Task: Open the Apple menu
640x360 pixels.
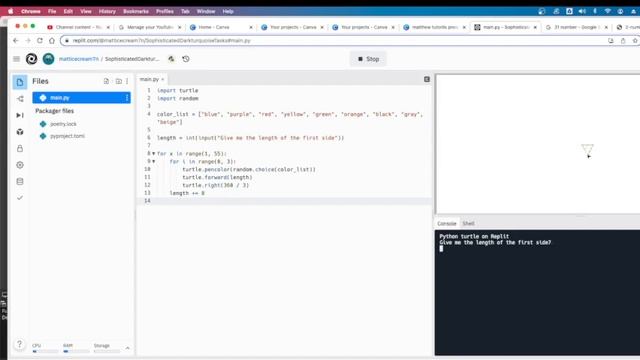Action: coord(10,11)
